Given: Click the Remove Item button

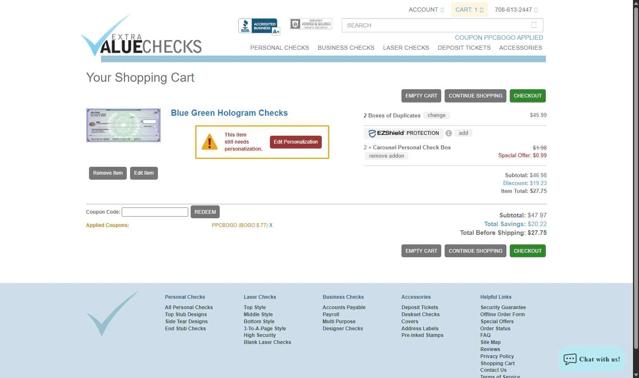Looking at the screenshot, I should pos(108,173).
